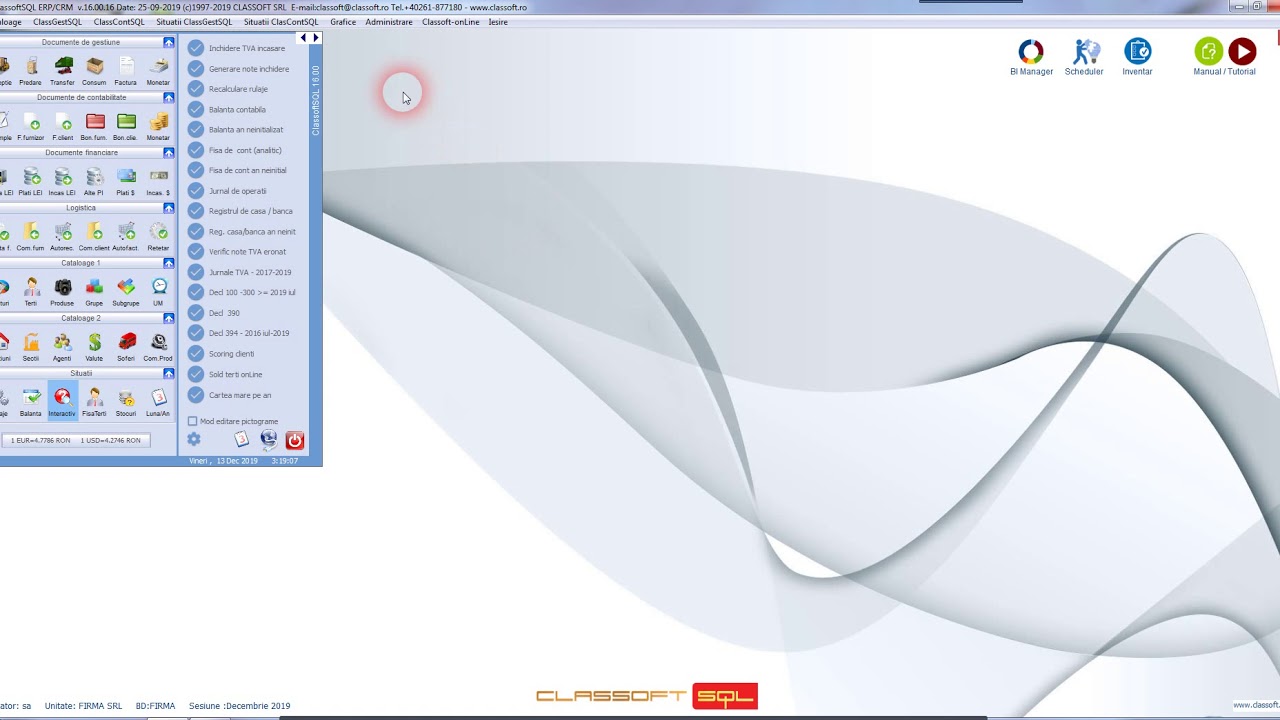Open the green Manual help icon
The image size is (1280, 720).
click(1208, 51)
